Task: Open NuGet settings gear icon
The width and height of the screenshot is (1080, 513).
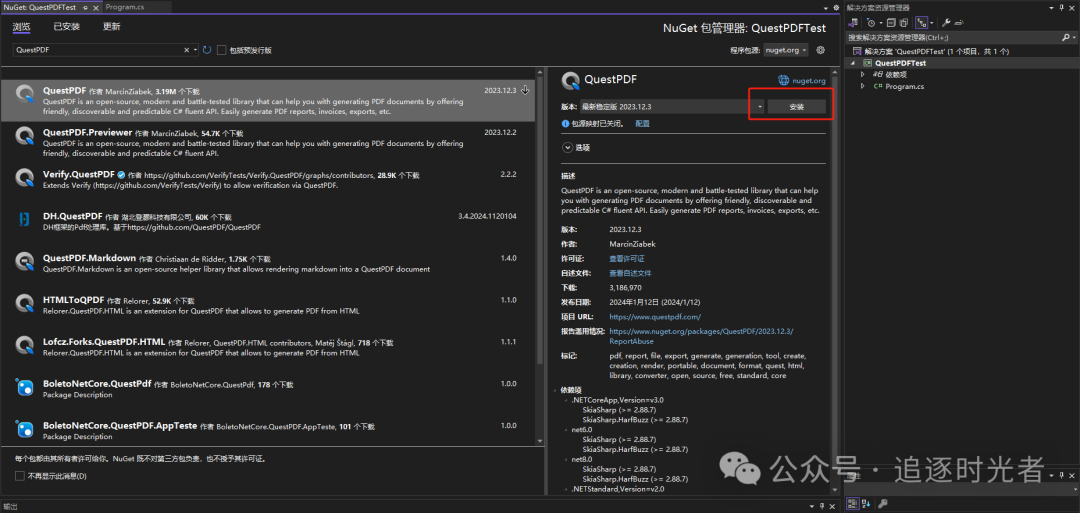Action: pyautogui.click(x=820, y=50)
